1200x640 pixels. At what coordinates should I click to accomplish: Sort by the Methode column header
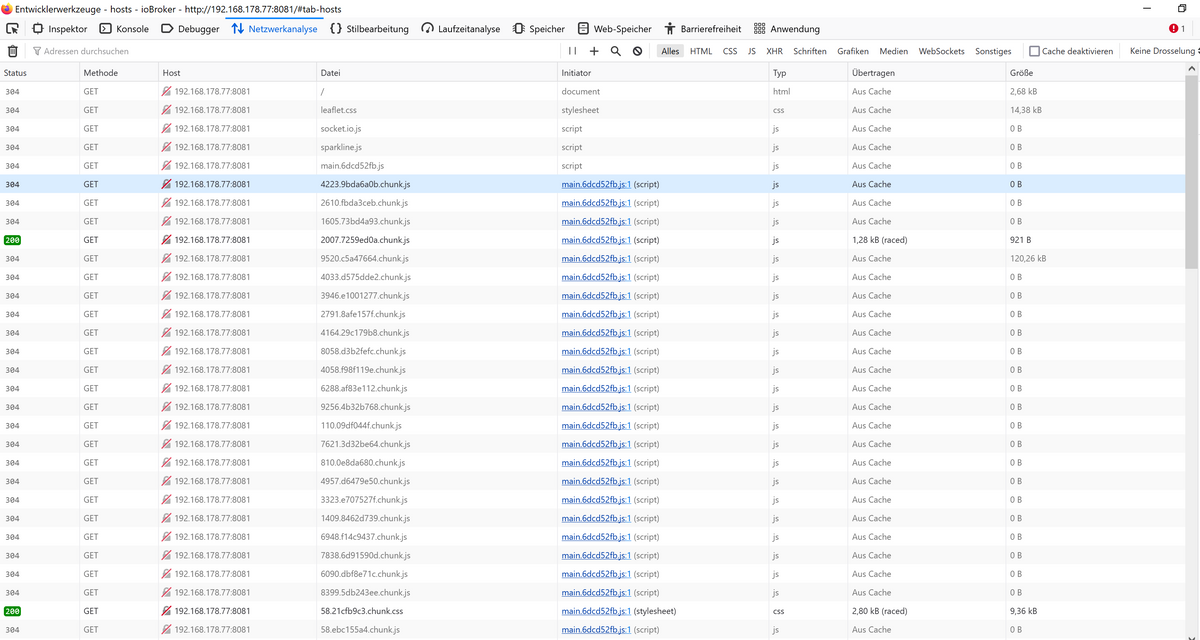(119, 73)
